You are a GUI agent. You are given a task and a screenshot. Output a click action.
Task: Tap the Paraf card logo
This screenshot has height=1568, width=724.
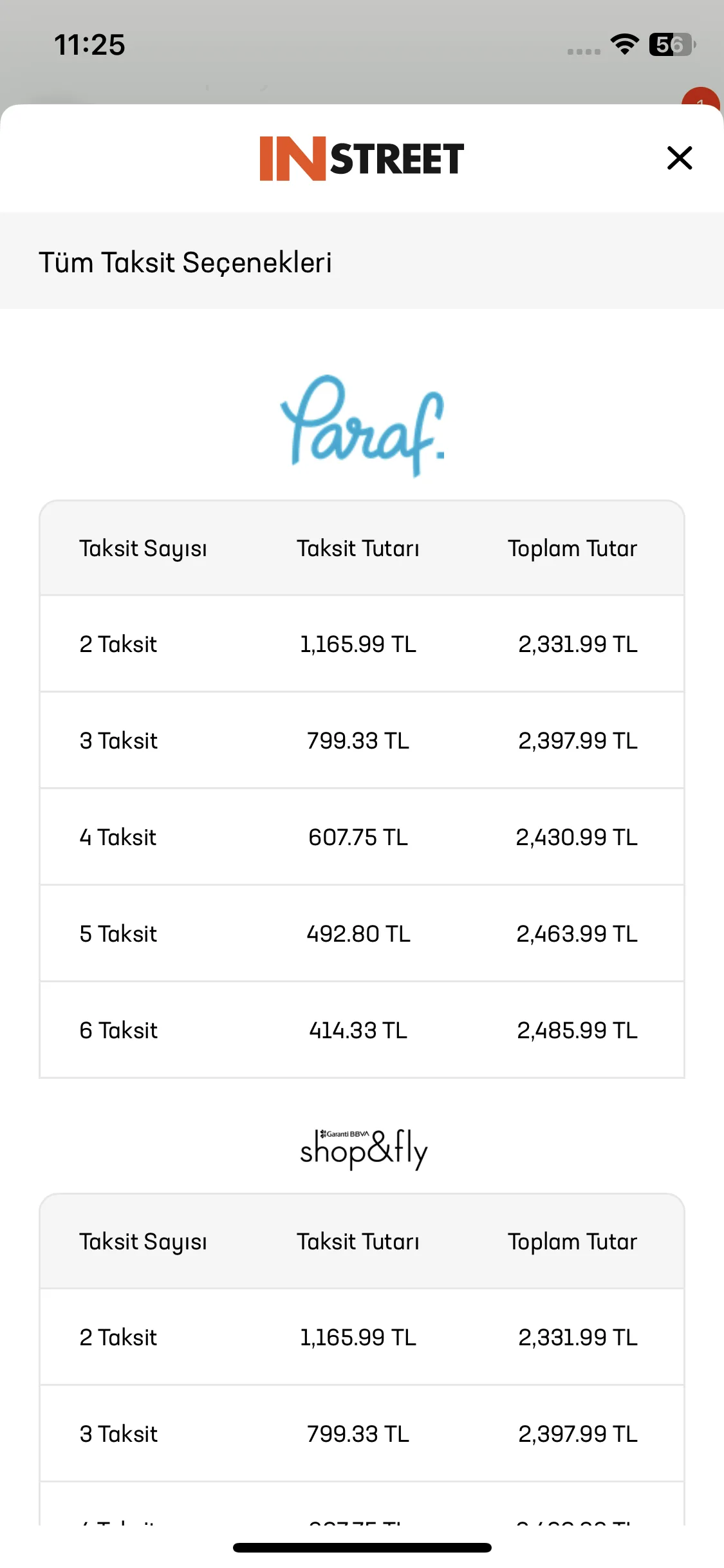pyautogui.click(x=362, y=425)
